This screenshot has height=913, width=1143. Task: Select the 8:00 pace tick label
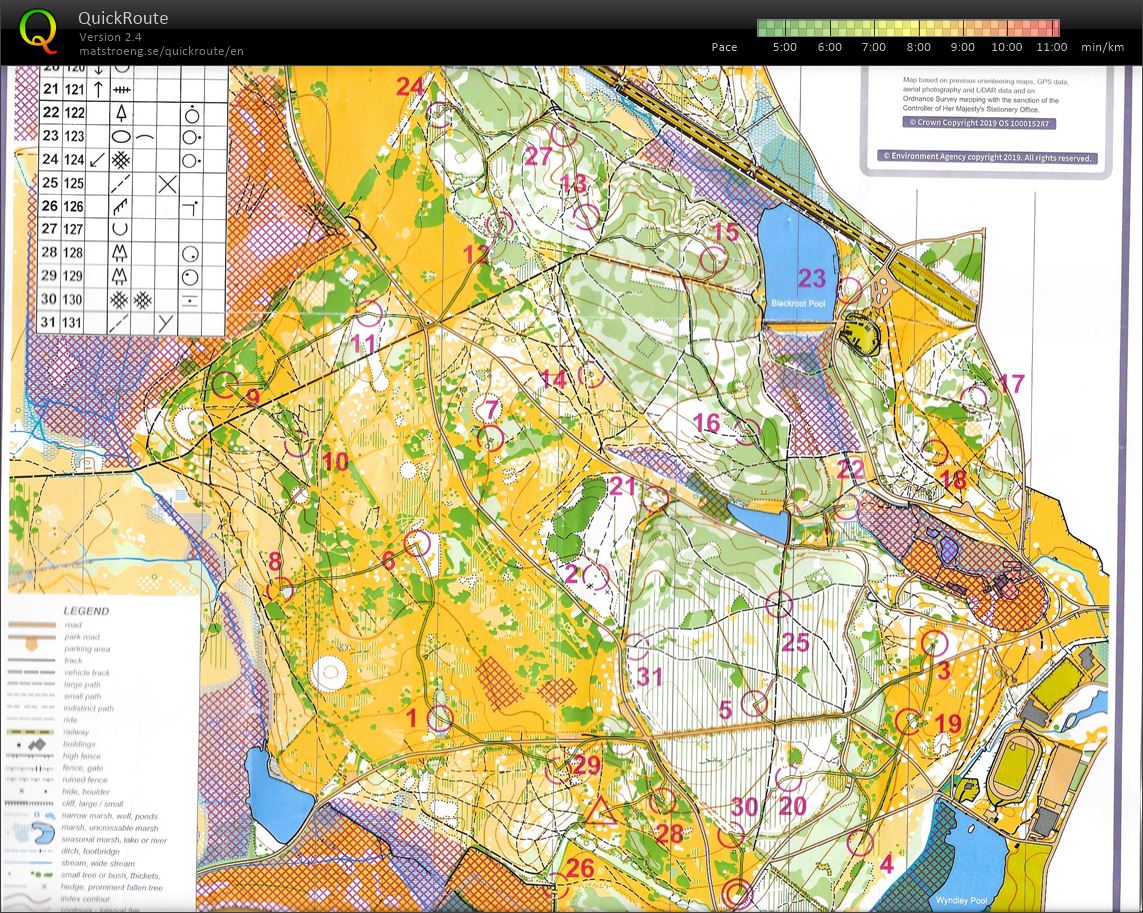pos(918,47)
